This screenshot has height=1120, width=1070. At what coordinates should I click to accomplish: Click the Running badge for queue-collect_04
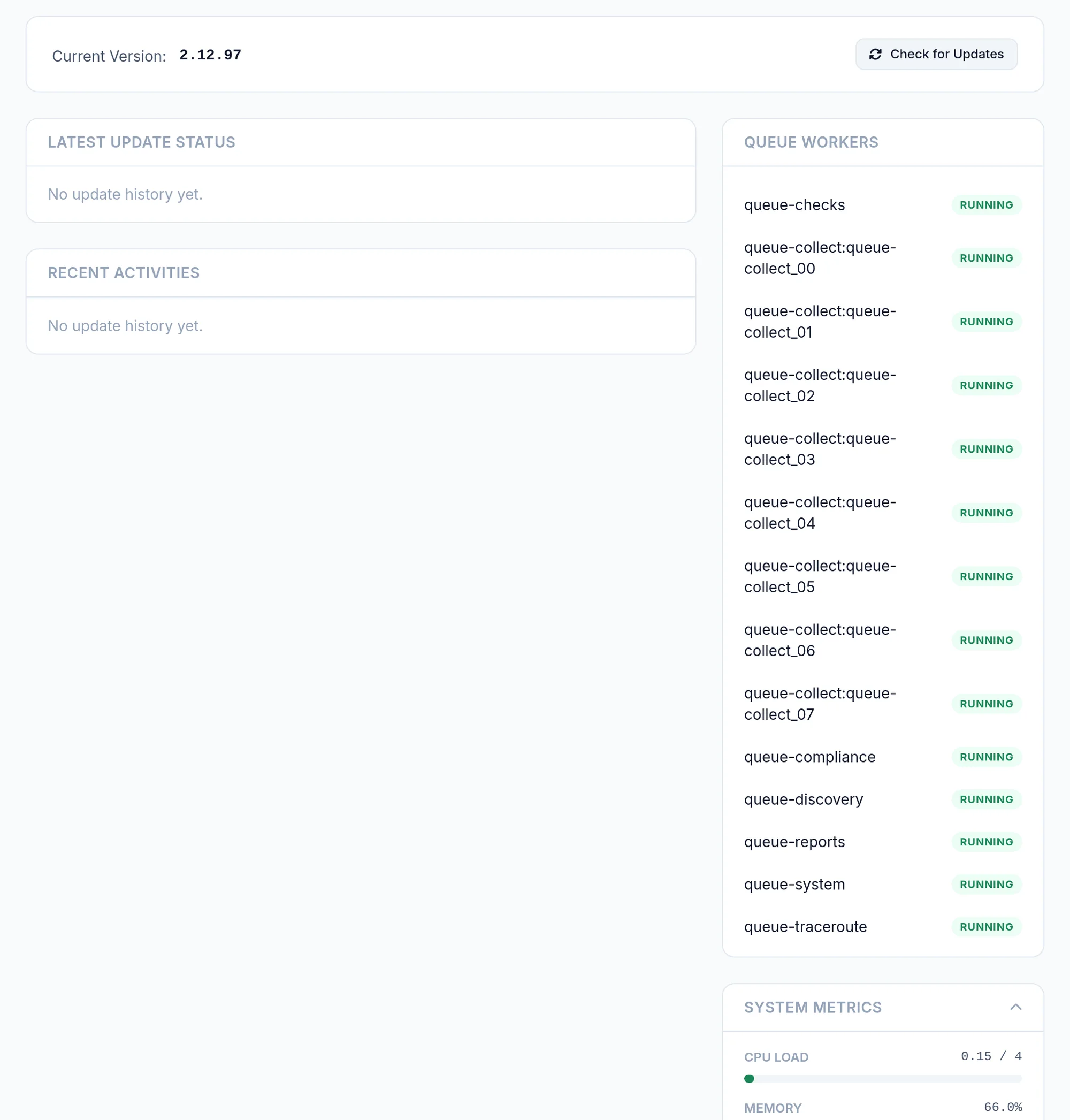(x=986, y=513)
